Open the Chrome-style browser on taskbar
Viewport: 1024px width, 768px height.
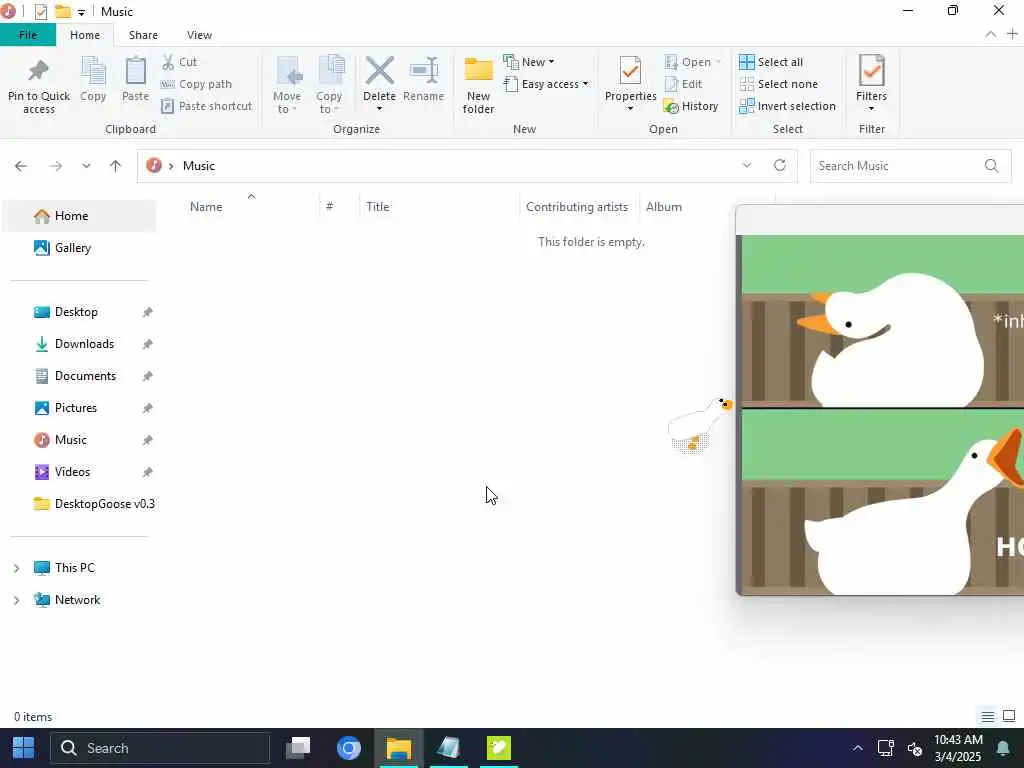coord(349,748)
